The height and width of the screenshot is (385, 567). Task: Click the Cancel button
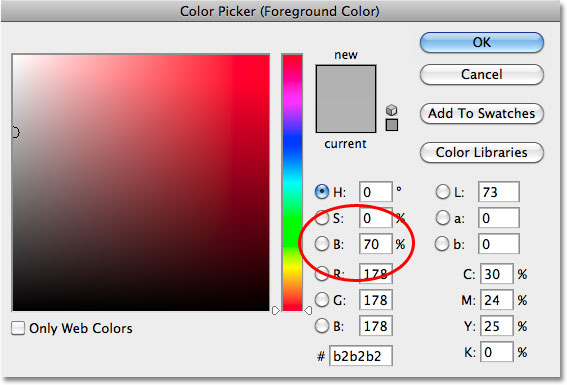point(482,74)
